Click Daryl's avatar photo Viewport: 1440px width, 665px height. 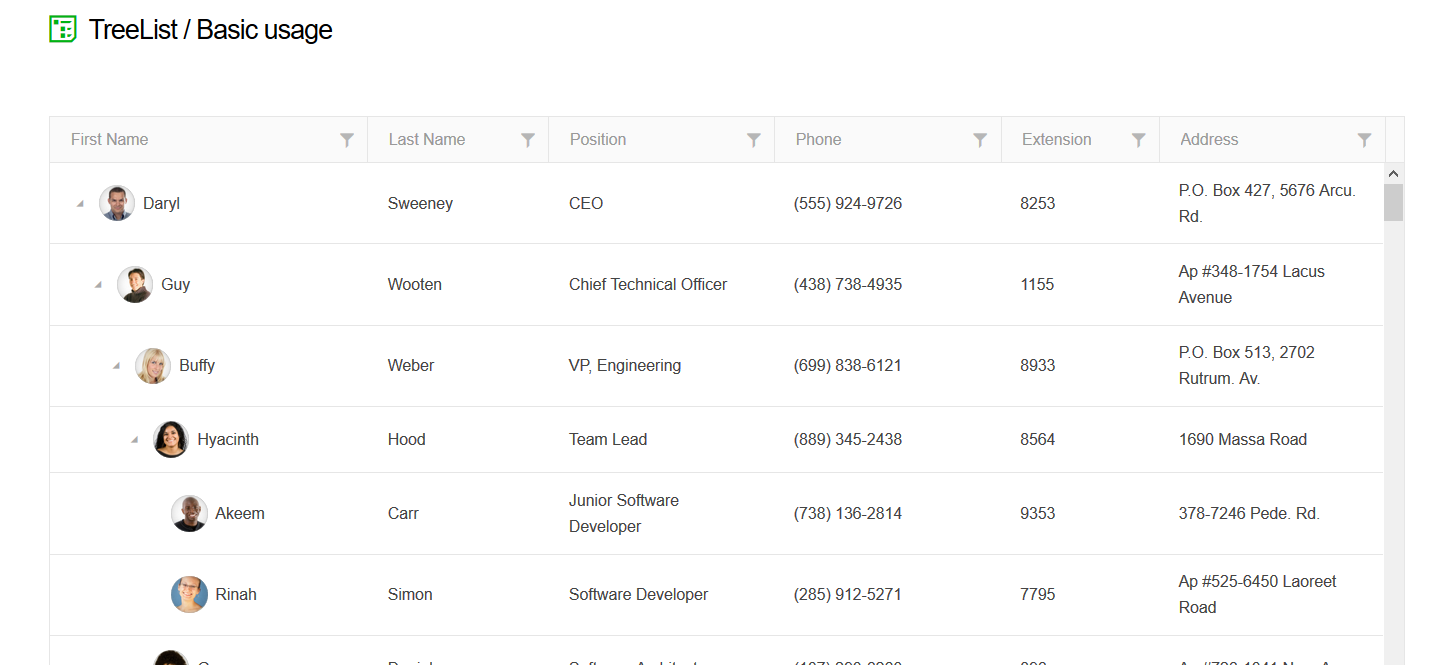117,203
